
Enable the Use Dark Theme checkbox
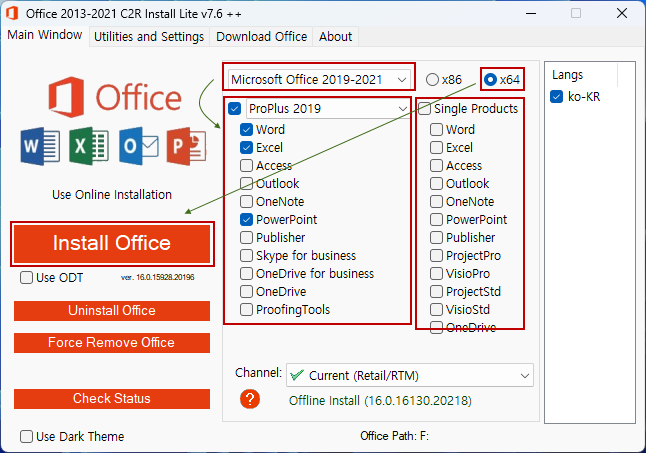tap(26, 437)
